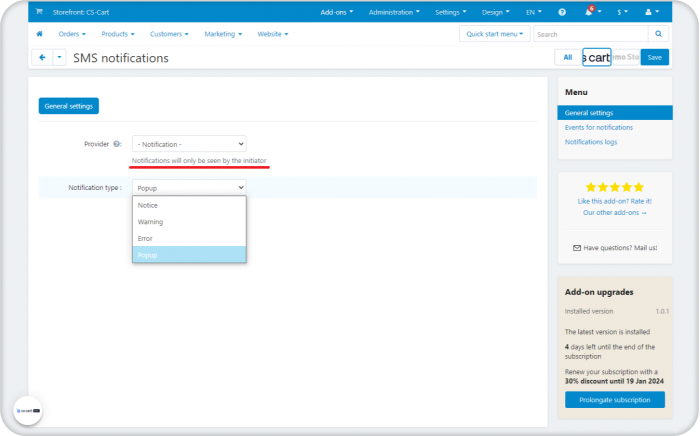Click the Provider help tooltip icon

(117, 144)
